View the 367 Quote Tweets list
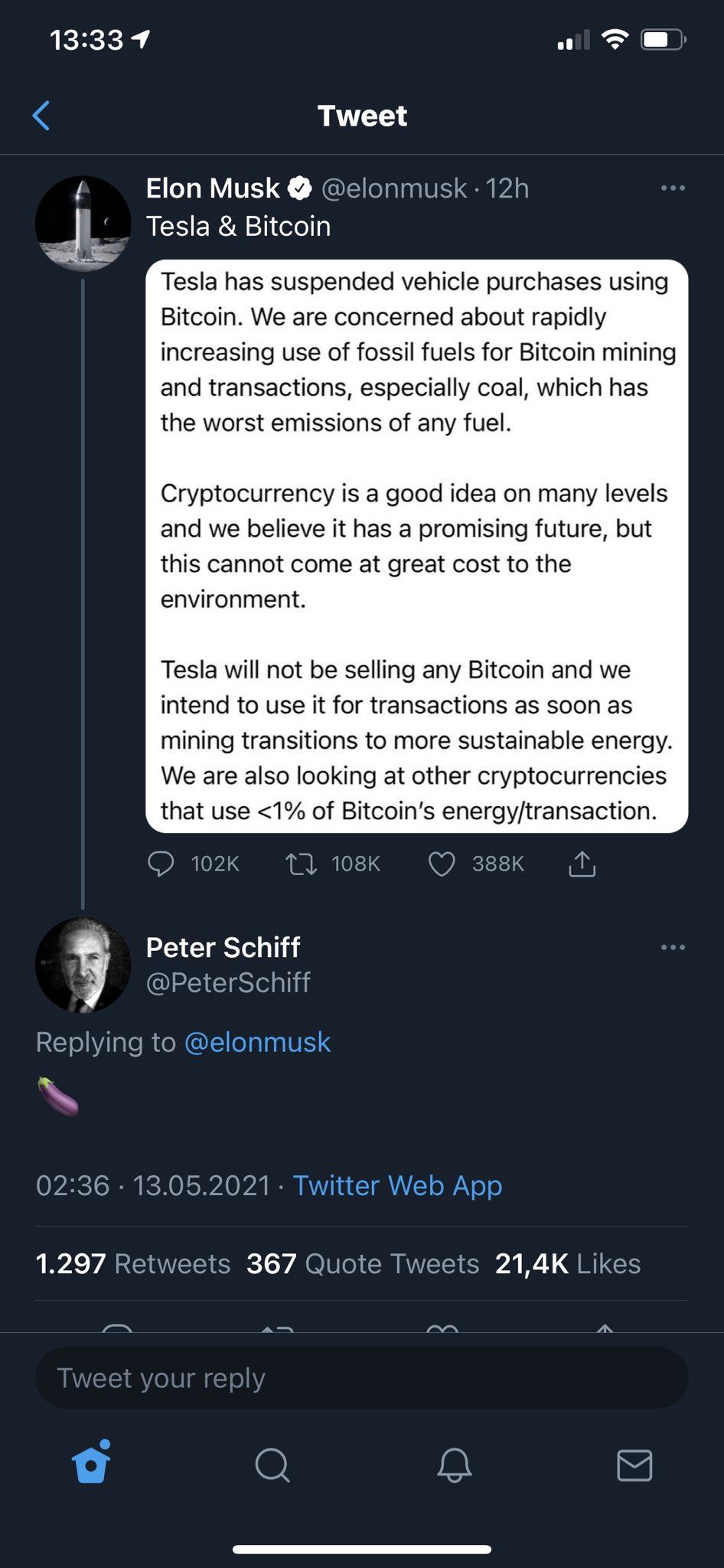Image resolution: width=724 pixels, height=1568 pixels. tap(363, 1264)
